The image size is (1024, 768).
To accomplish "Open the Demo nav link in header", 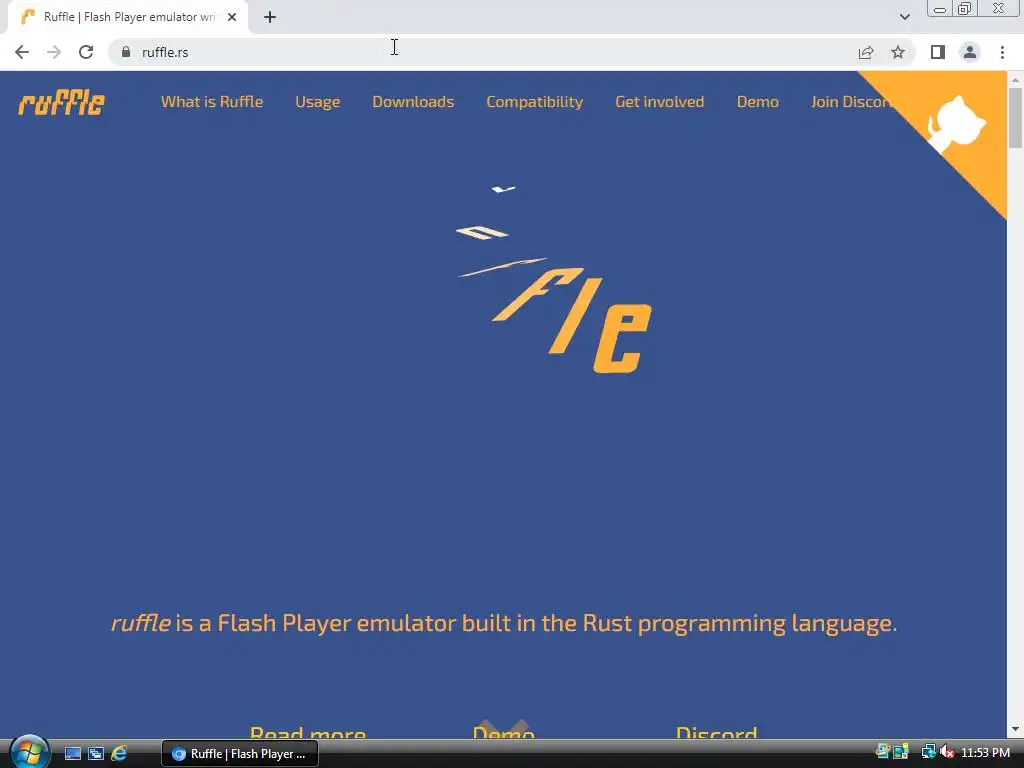I will point(758,102).
